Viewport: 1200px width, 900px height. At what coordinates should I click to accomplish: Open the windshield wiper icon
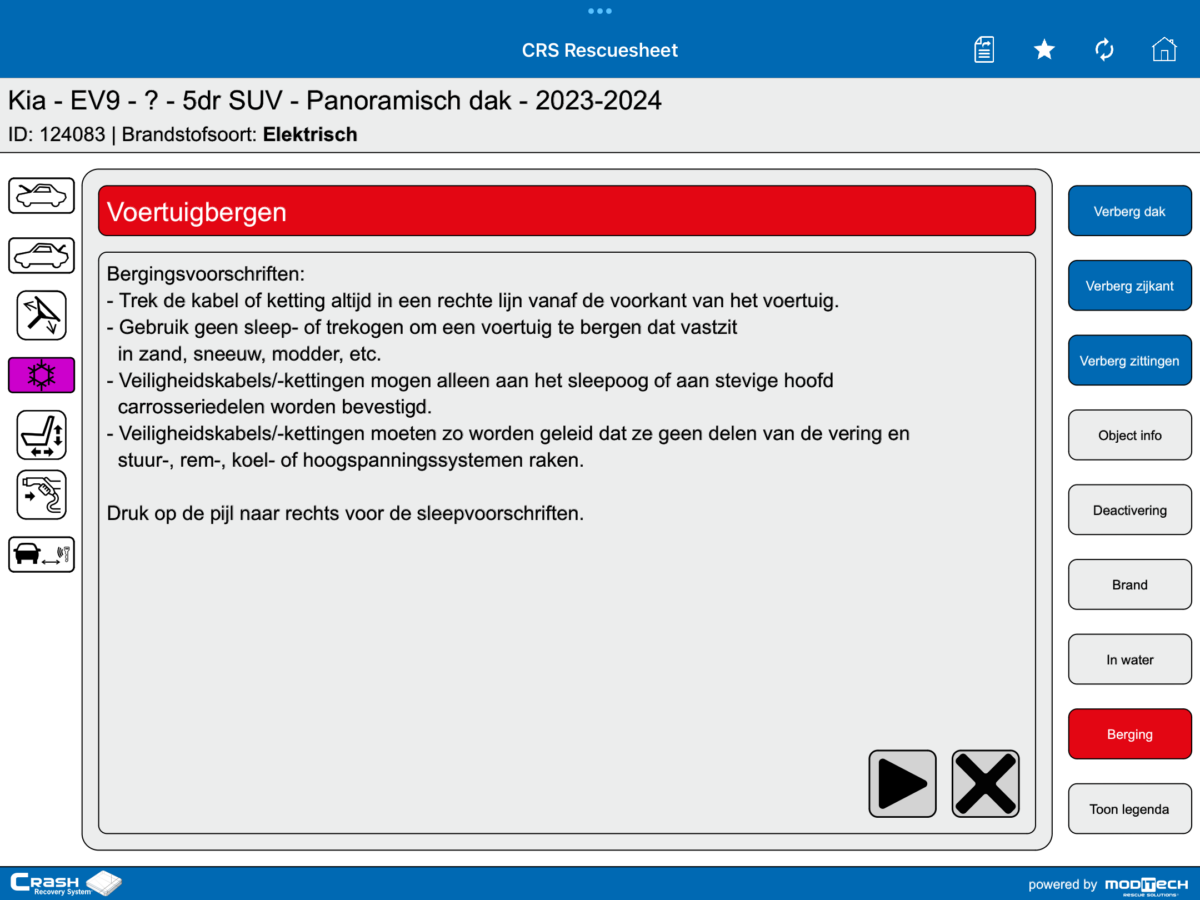click(42, 315)
